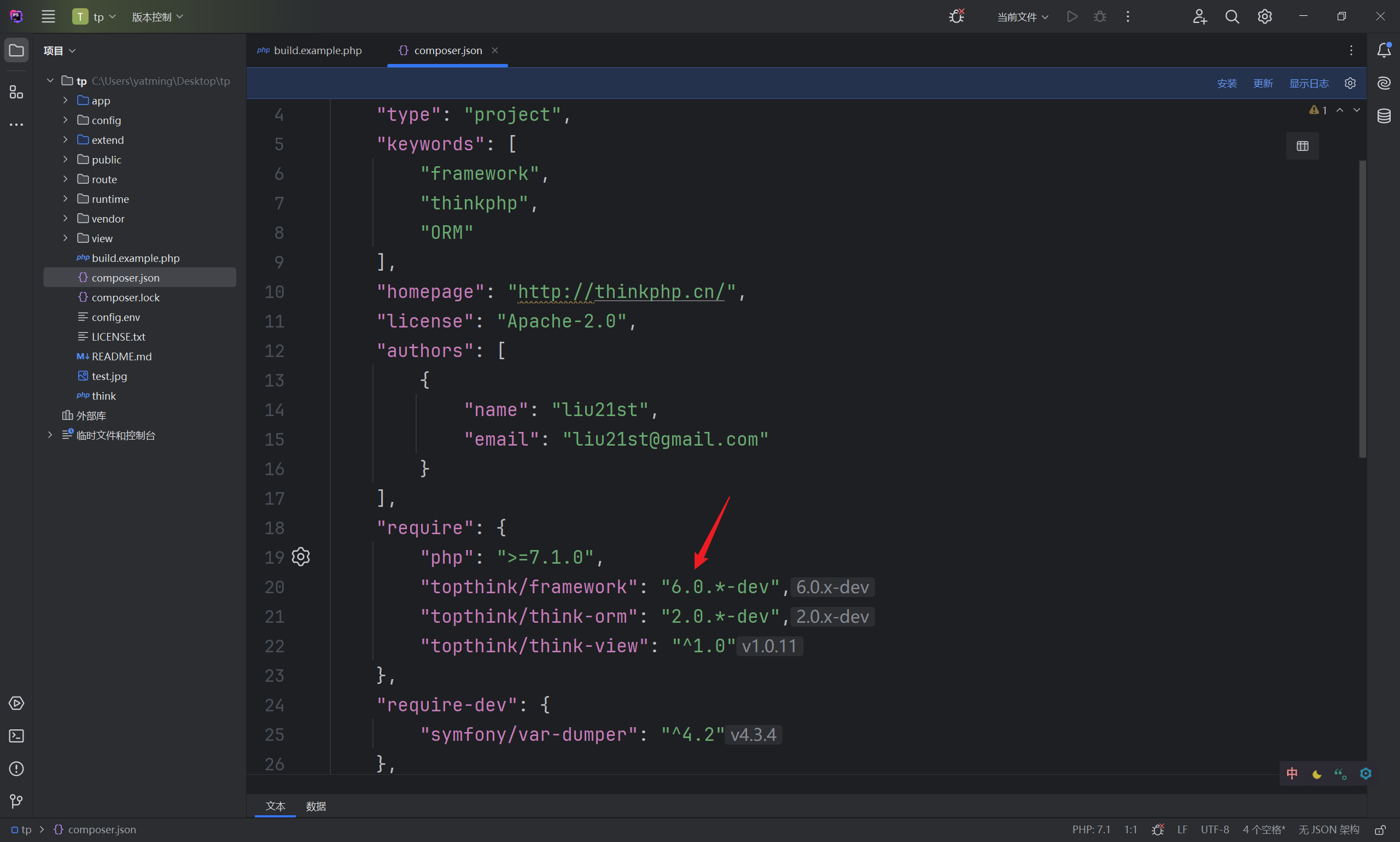The width and height of the screenshot is (1400, 842).
Task: Click the 安装 composer install link
Action: tap(1226, 84)
